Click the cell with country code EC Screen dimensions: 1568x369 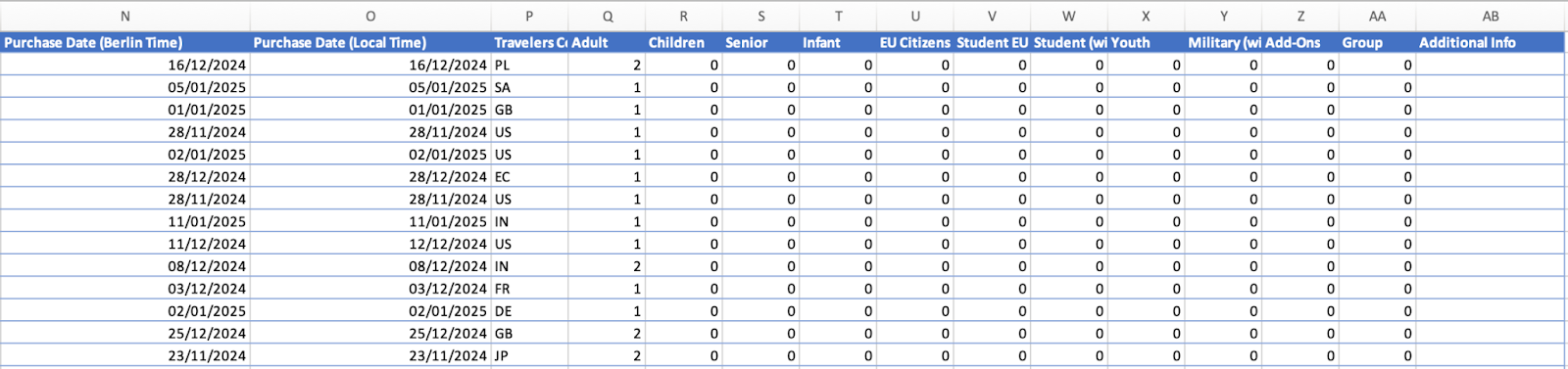(529, 176)
